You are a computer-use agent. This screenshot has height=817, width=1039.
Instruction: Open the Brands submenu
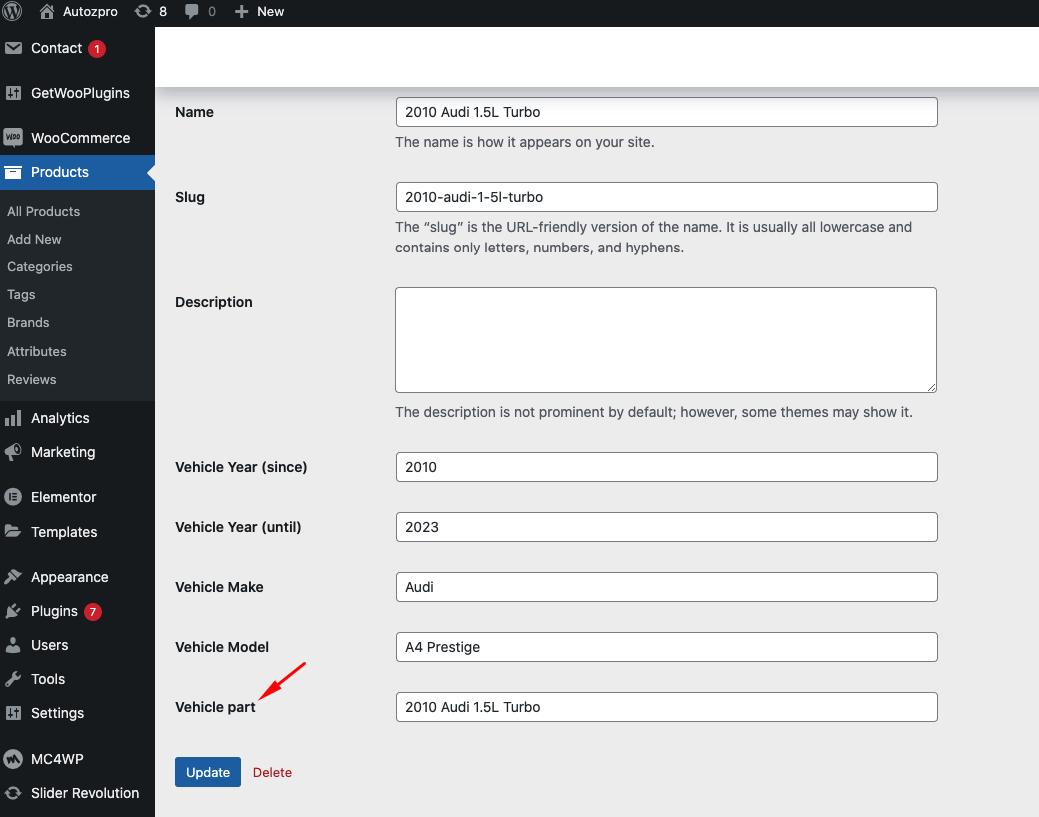click(x=28, y=323)
